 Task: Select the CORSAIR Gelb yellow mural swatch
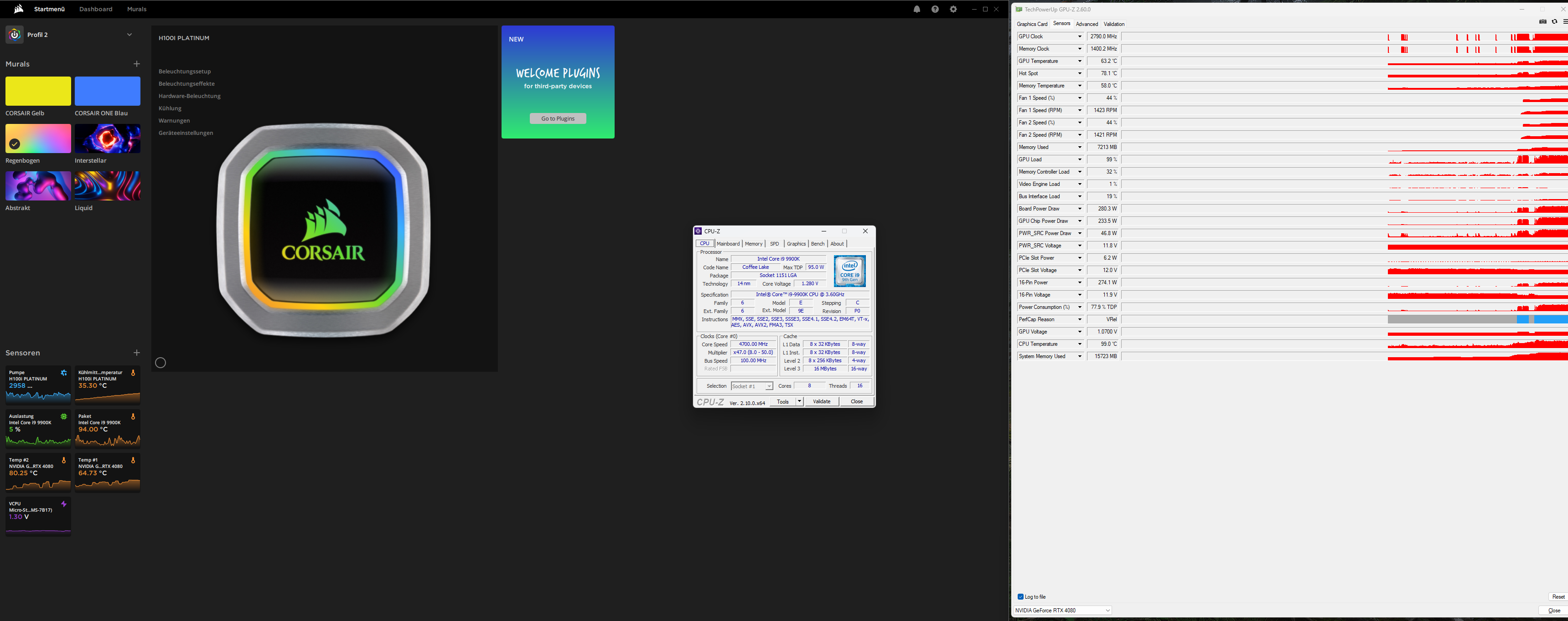coord(38,91)
